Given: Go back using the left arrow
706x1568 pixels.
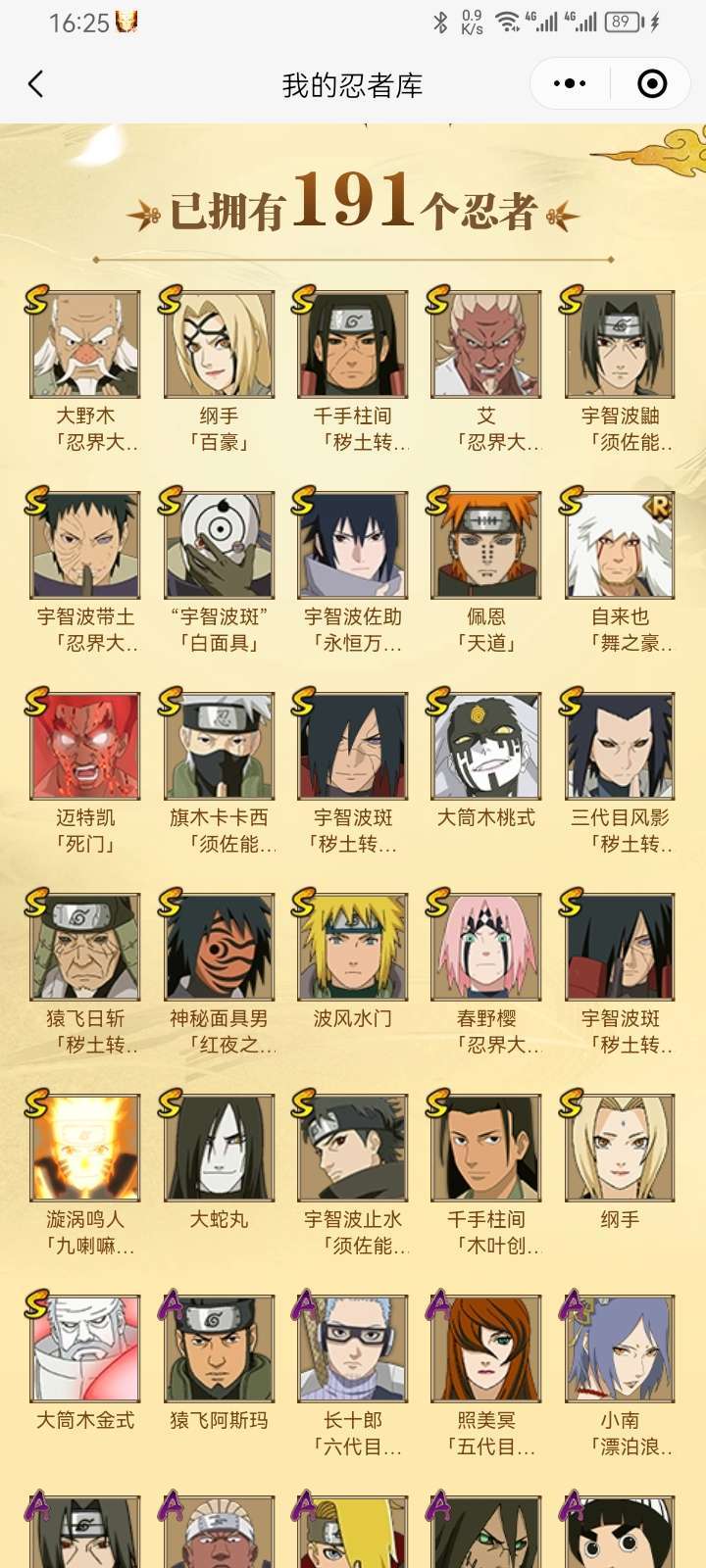Looking at the screenshot, I should click(x=36, y=84).
